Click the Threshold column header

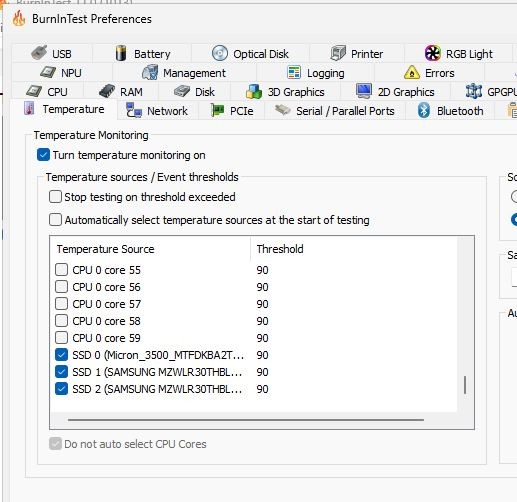pos(280,249)
